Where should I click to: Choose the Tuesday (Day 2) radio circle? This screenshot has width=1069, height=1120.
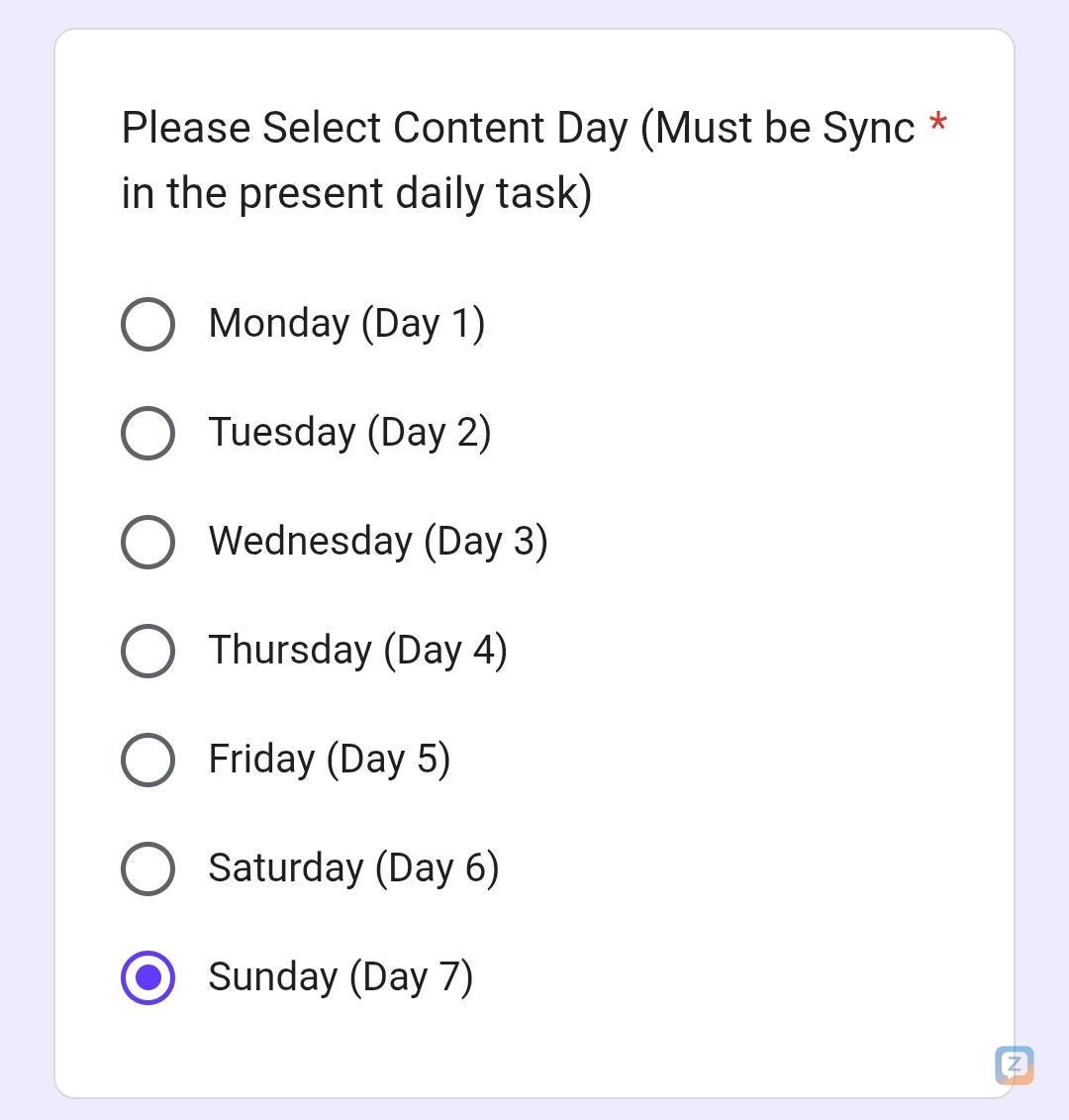pyautogui.click(x=148, y=433)
